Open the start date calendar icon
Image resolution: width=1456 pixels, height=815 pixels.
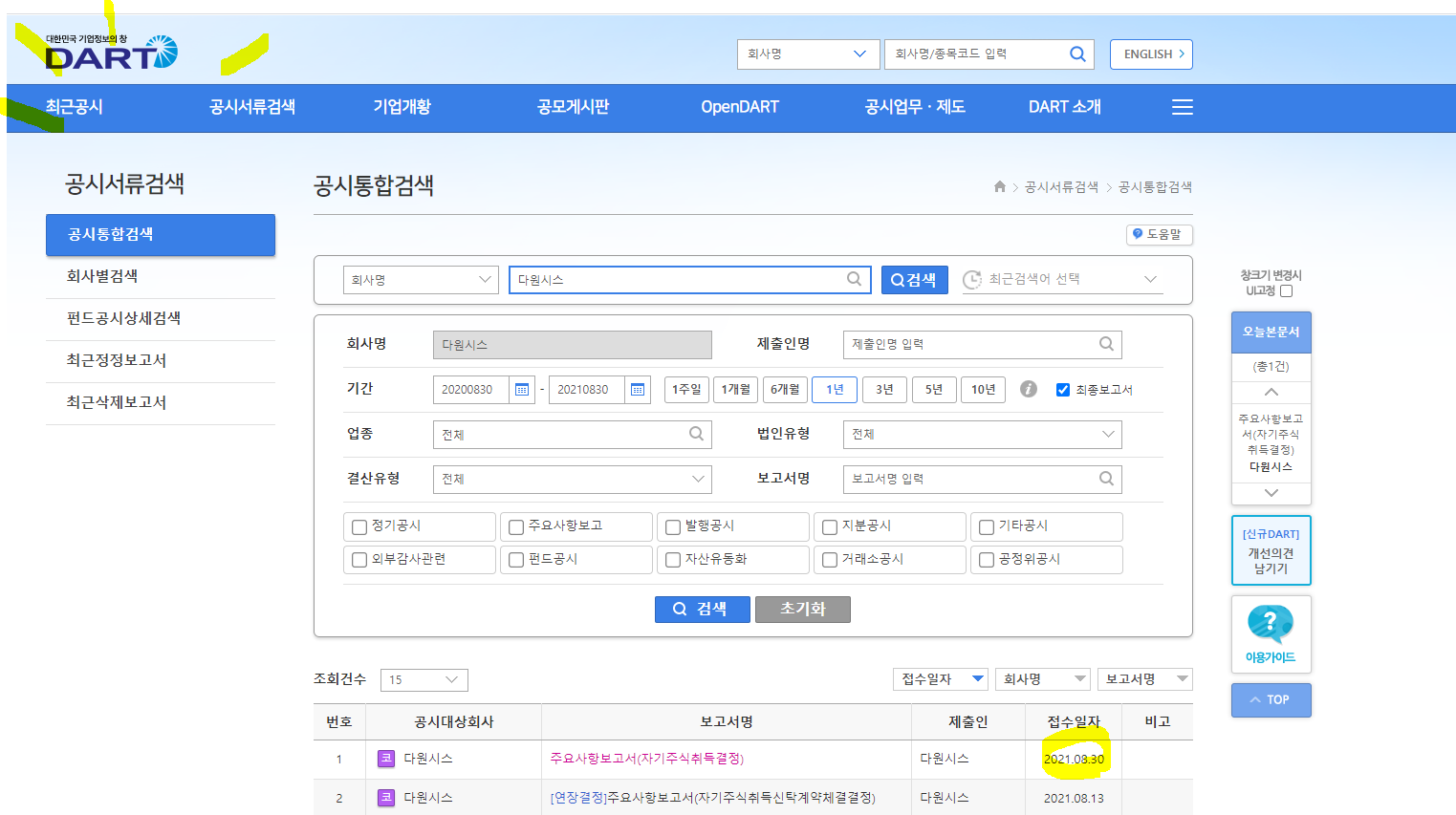522,389
